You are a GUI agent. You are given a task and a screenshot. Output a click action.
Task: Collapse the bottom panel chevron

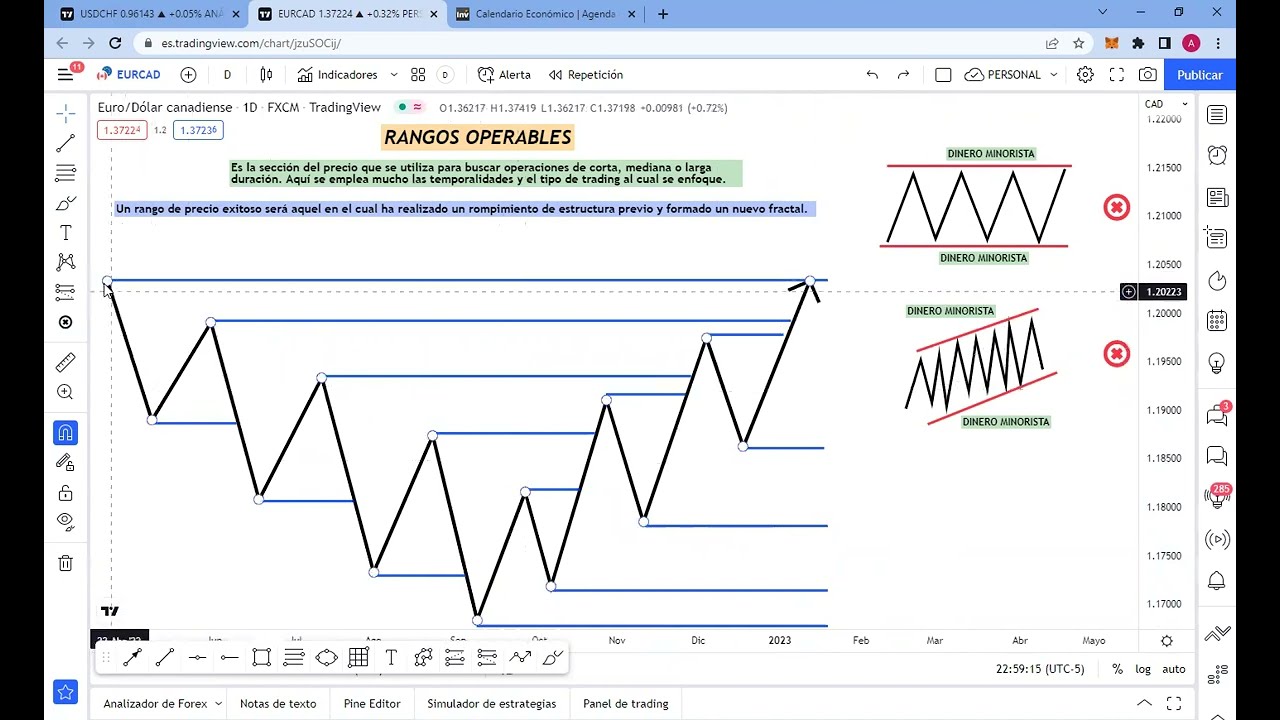point(1145,704)
